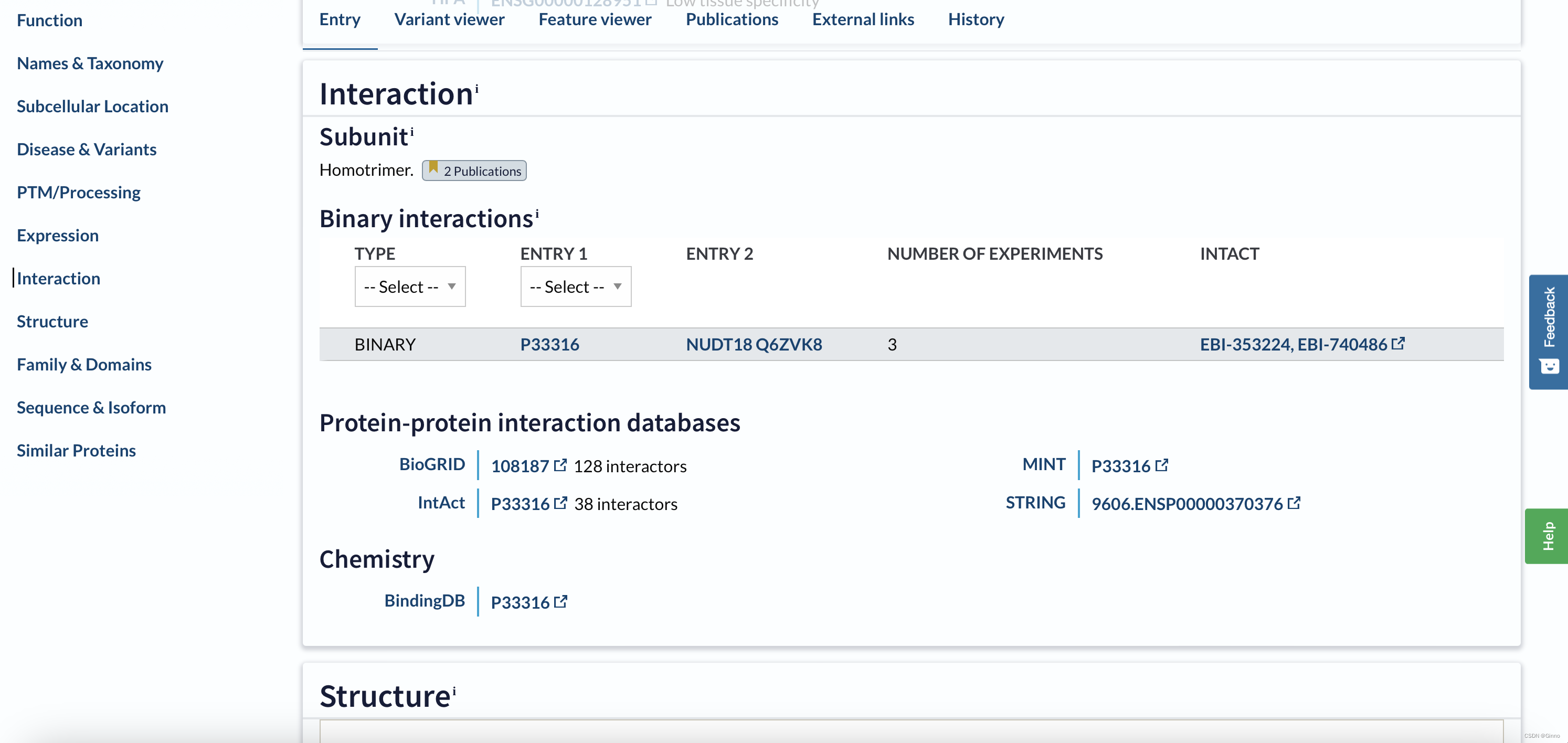
Task: Navigate to Expression section
Action: [58, 236]
